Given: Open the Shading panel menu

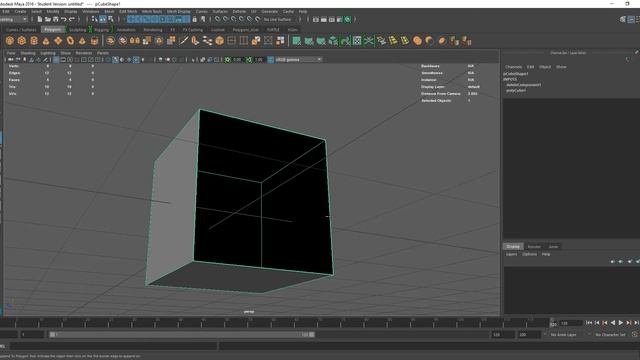Looking at the screenshot, I should click(x=28, y=53).
